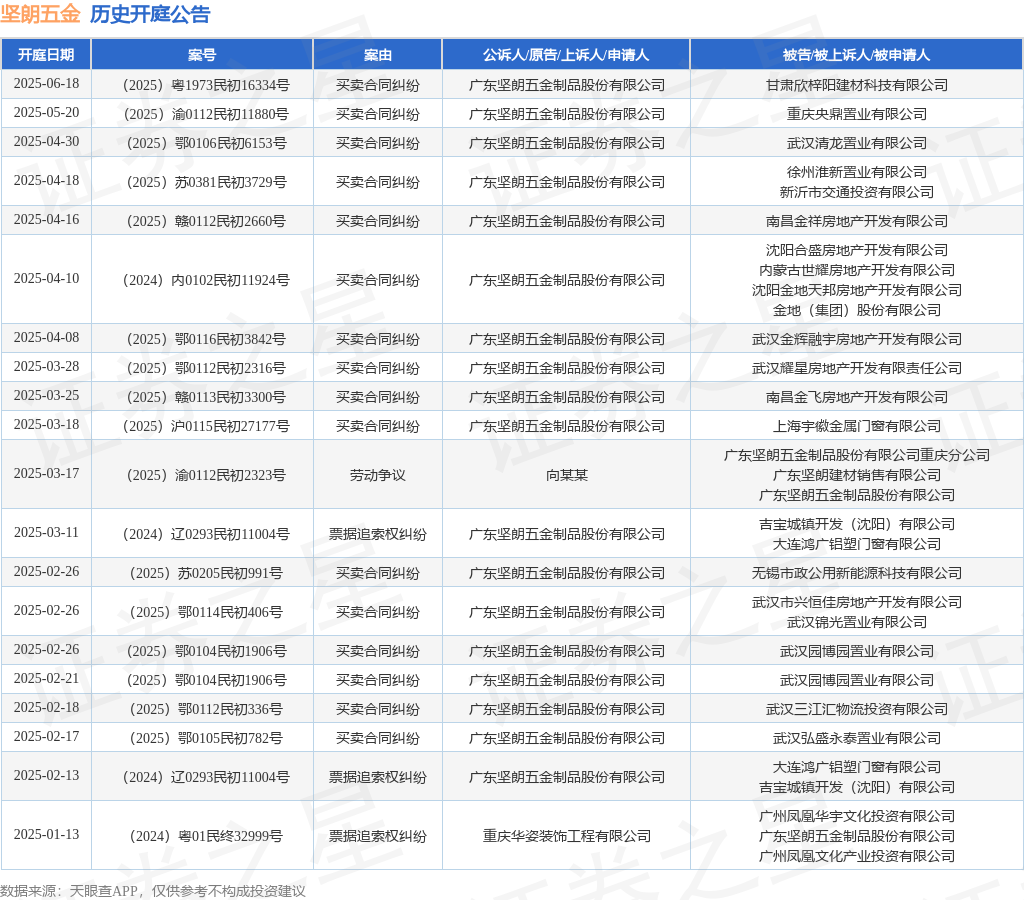This screenshot has height=900, width=1024.
Task: Click defendant 南昌金飞房地产开发有限公司
Action: pyautogui.click(x=857, y=397)
